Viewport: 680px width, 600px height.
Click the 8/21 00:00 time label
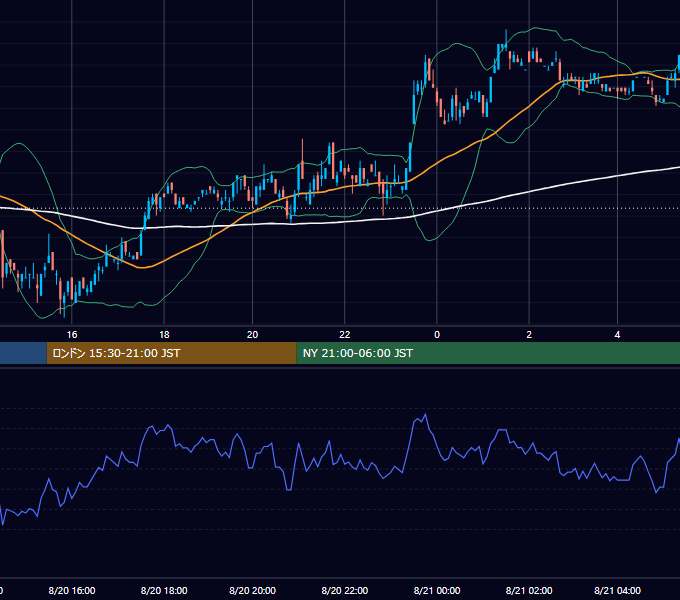(437, 590)
